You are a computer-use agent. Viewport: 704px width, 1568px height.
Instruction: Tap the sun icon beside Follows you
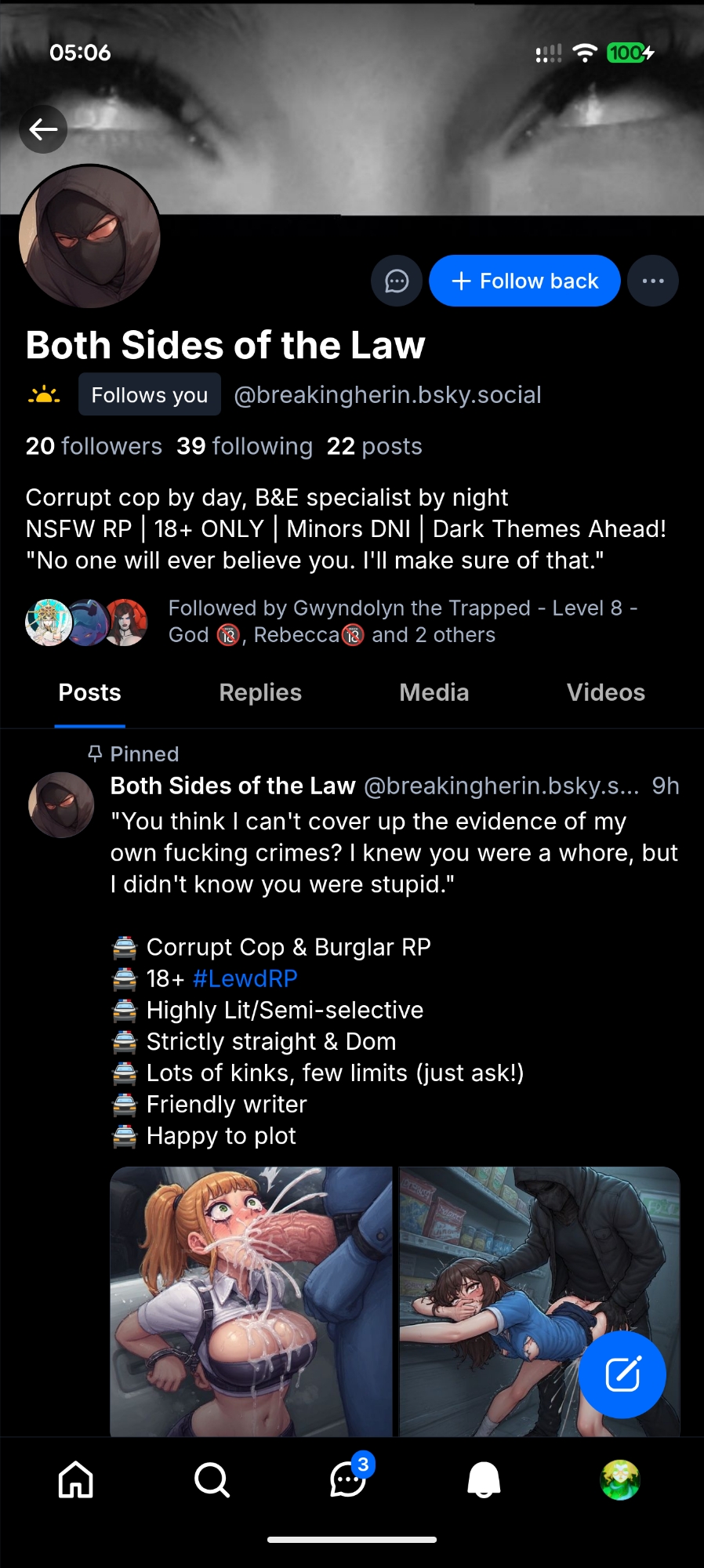[44, 394]
